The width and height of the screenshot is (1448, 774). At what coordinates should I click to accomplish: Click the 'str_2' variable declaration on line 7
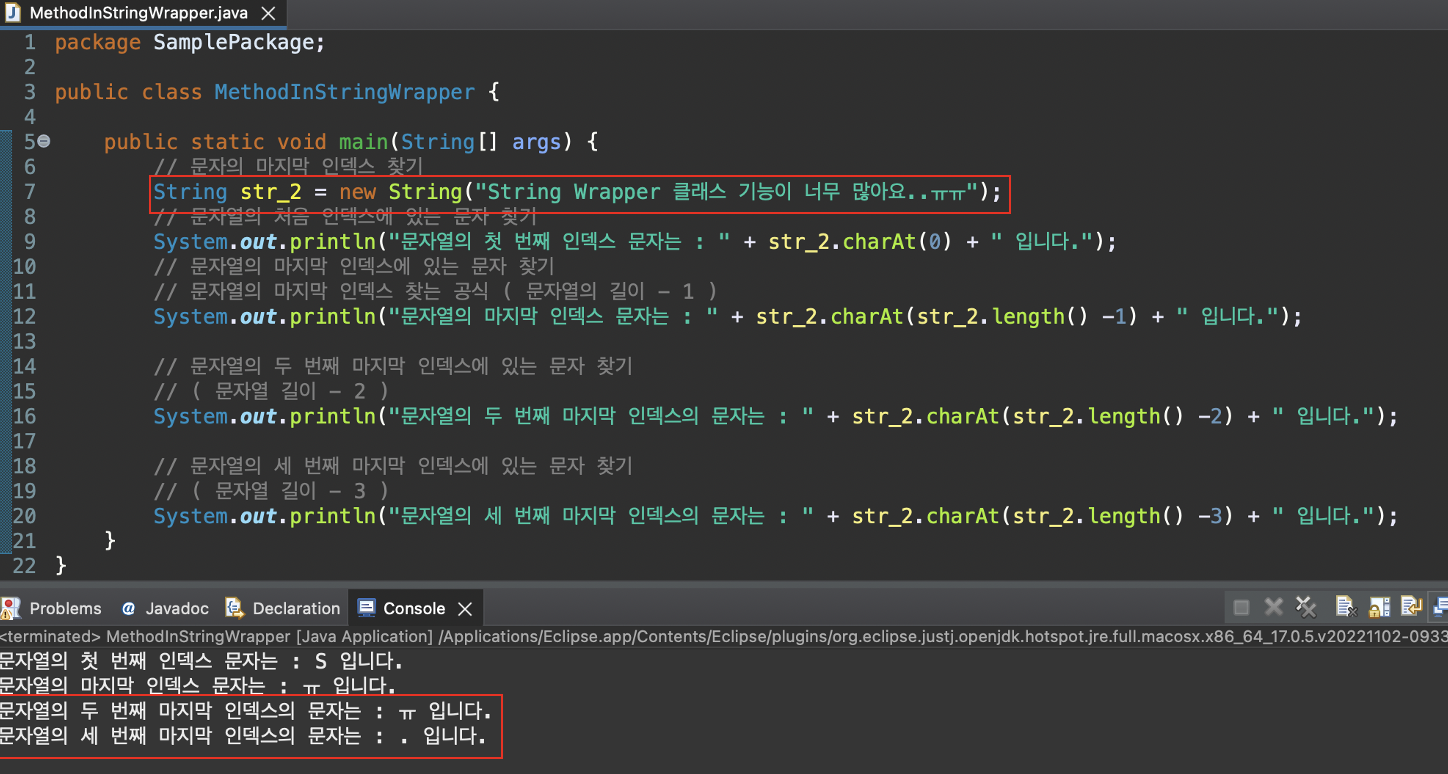click(x=271, y=192)
